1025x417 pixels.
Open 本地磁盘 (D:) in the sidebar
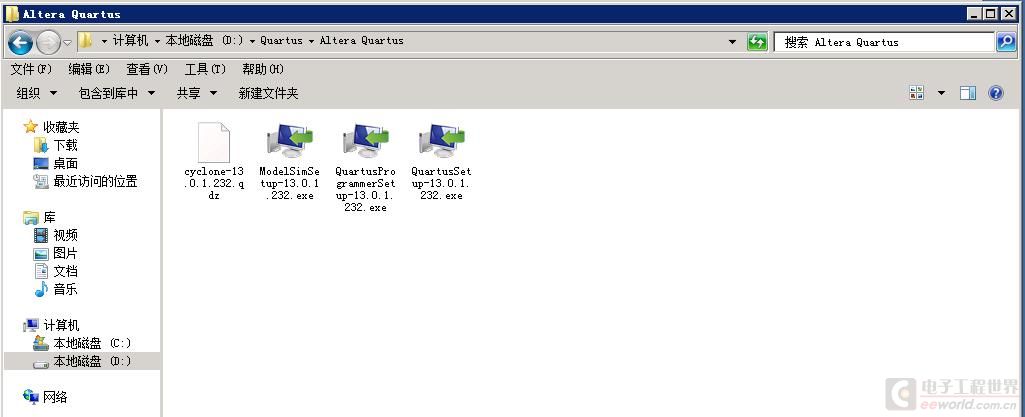[92, 361]
